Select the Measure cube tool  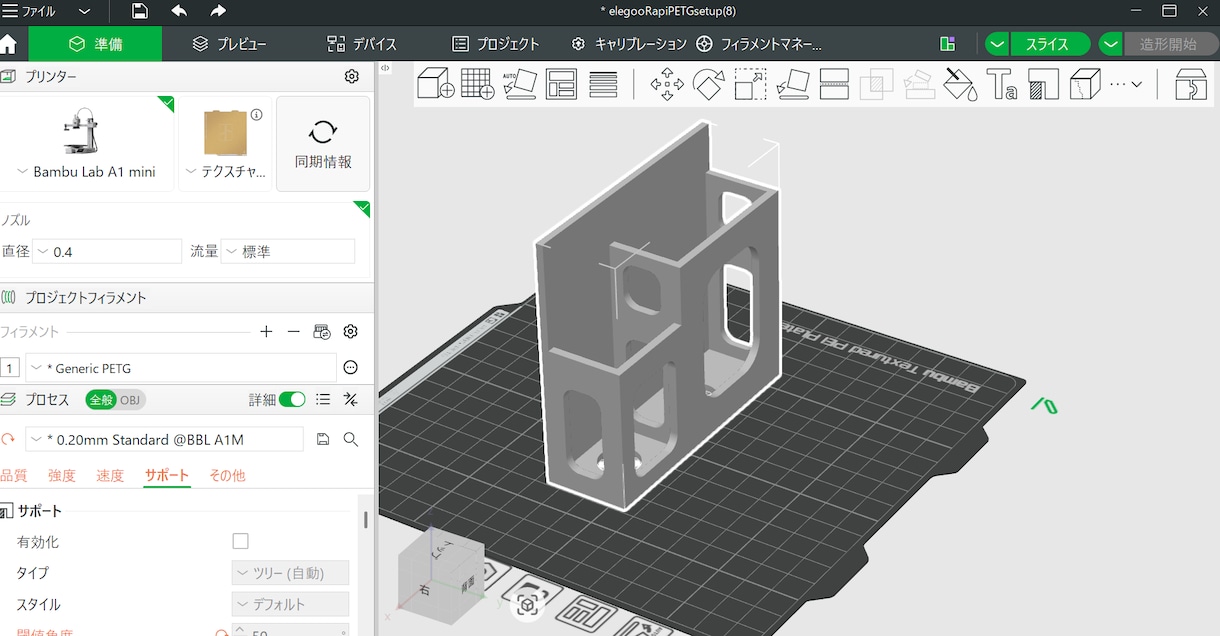[x=1085, y=84]
